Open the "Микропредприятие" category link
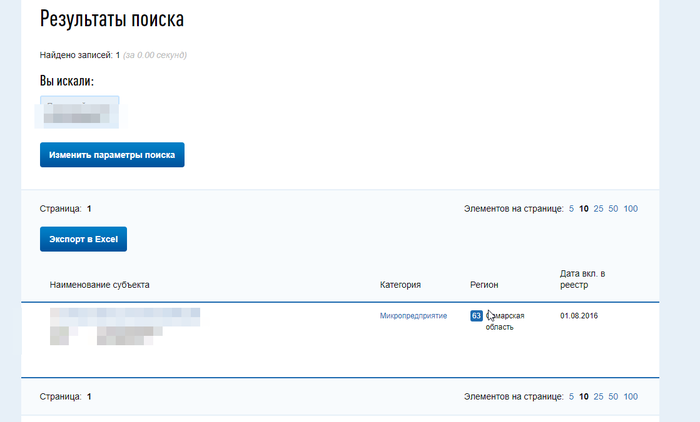 point(413,316)
